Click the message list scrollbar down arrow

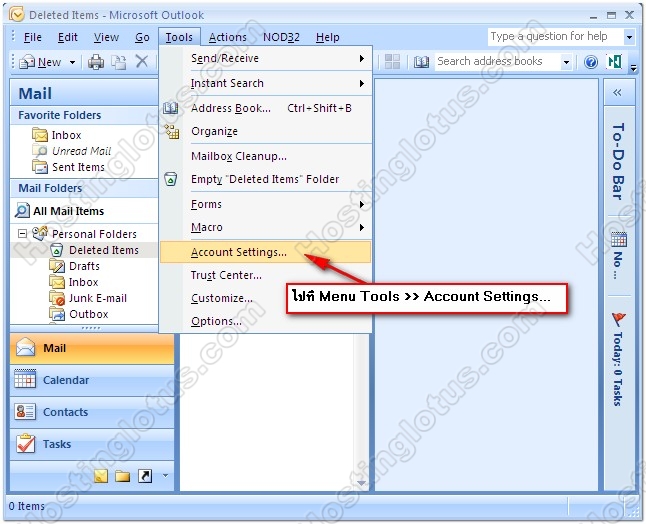[361, 483]
